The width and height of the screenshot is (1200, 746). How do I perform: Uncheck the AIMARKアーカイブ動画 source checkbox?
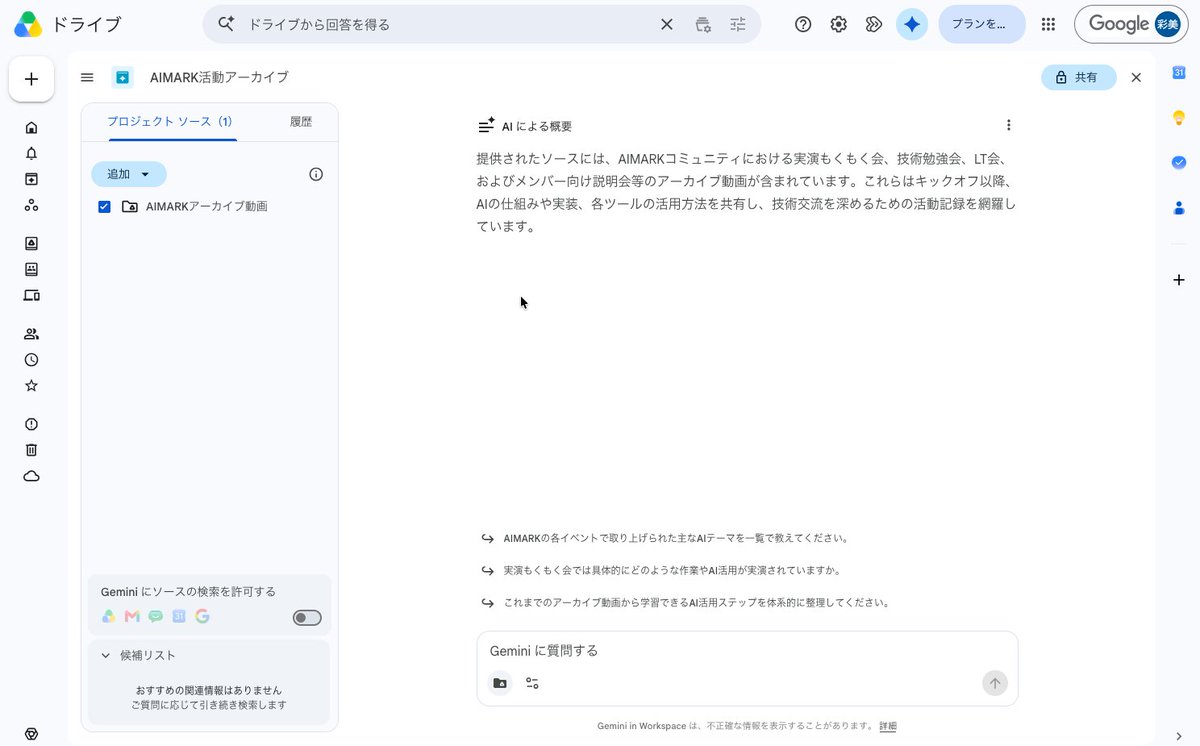(x=104, y=207)
